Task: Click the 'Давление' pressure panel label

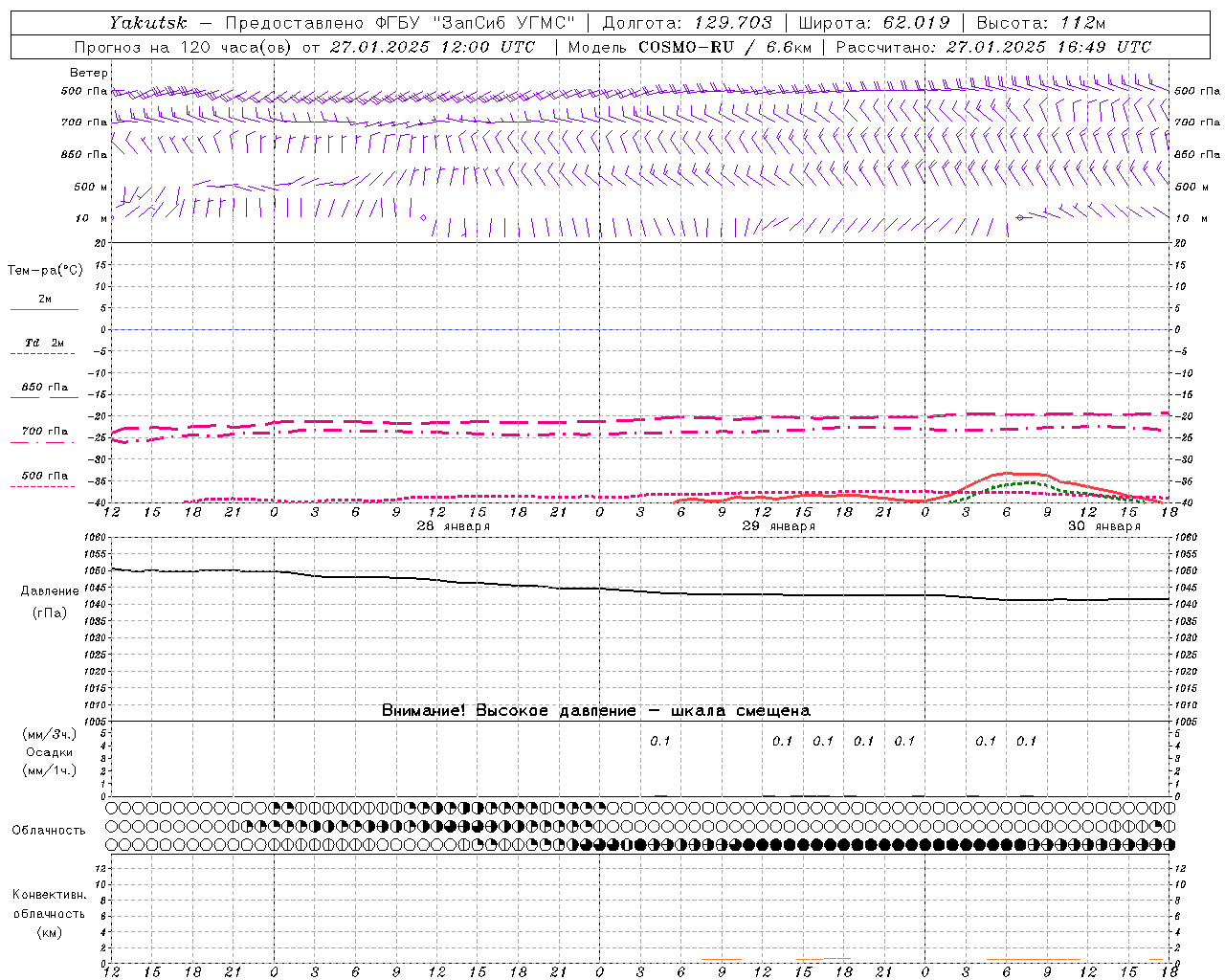Action: pyautogui.click(x=50, y=591)
